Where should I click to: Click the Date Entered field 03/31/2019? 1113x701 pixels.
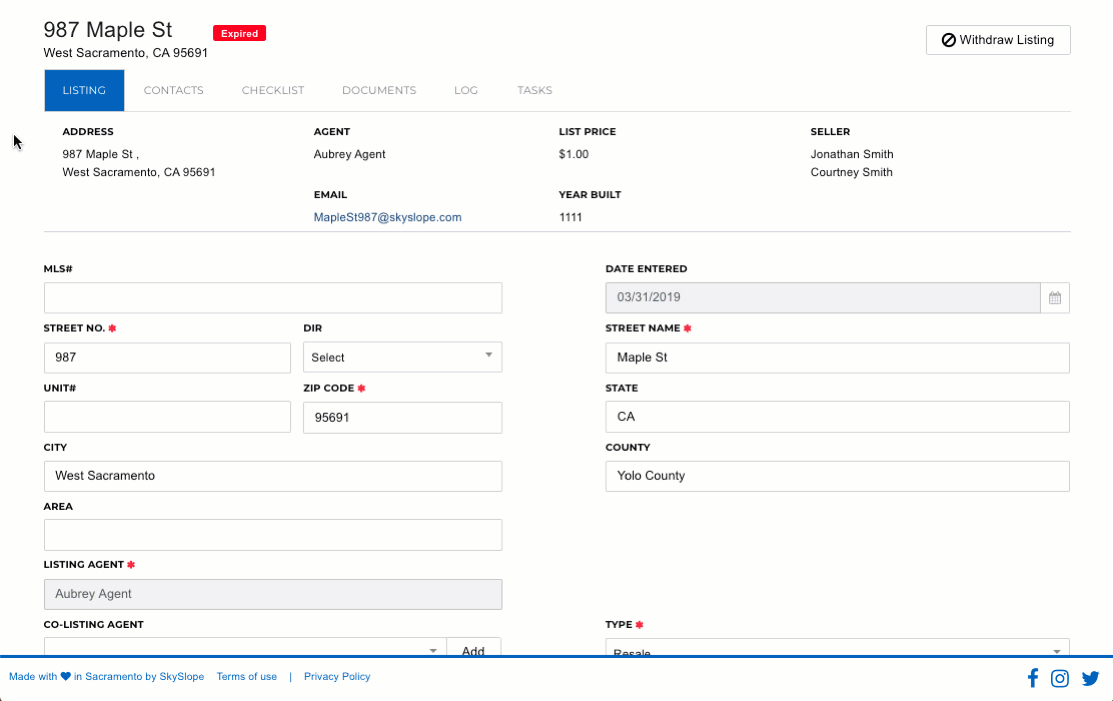[823, 298]
